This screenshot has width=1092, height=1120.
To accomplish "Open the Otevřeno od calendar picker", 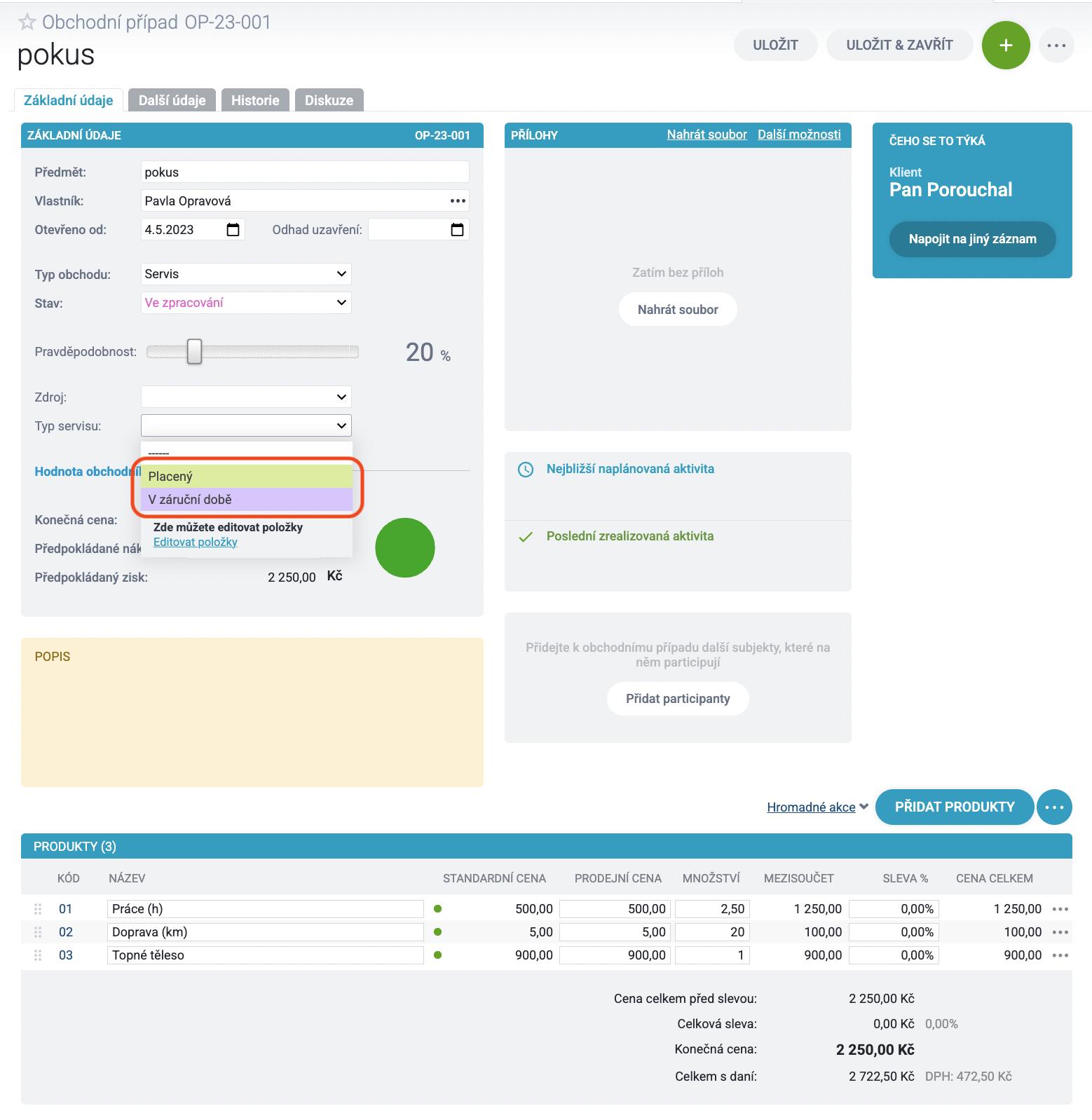I will [x=233, y=230].
